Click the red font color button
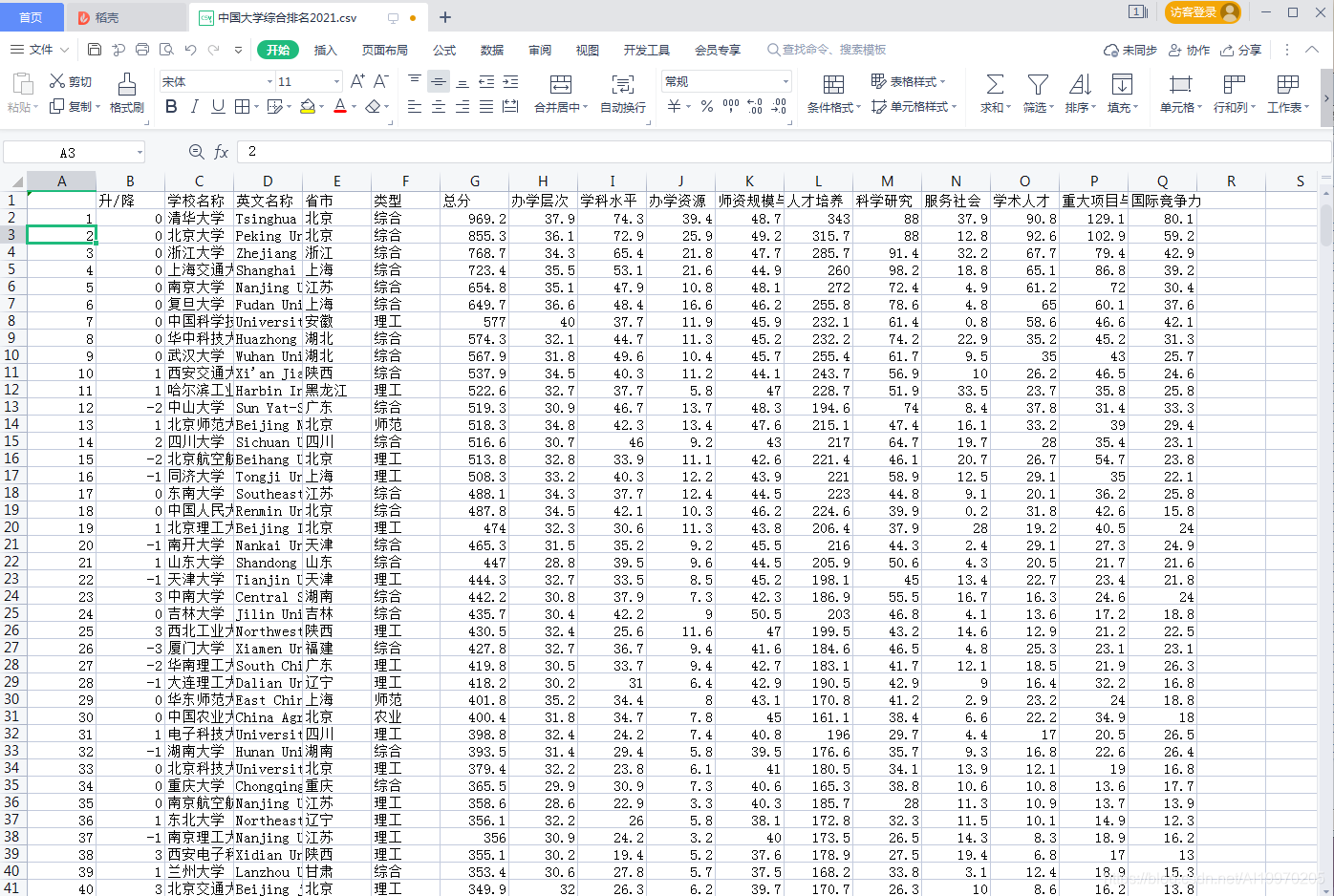 coord(340,107)
